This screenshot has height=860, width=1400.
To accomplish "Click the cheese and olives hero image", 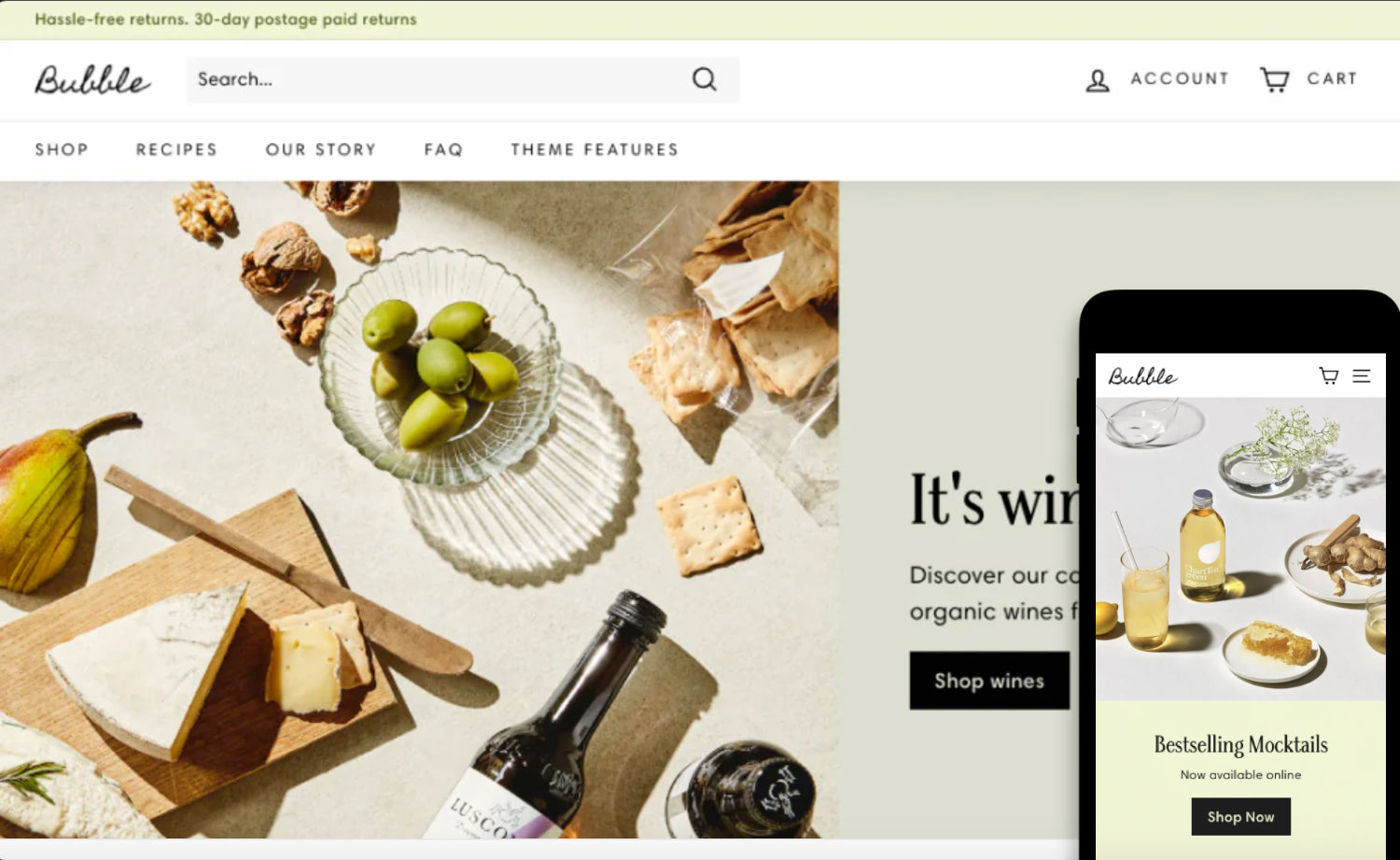I will [x=419, y=509].
